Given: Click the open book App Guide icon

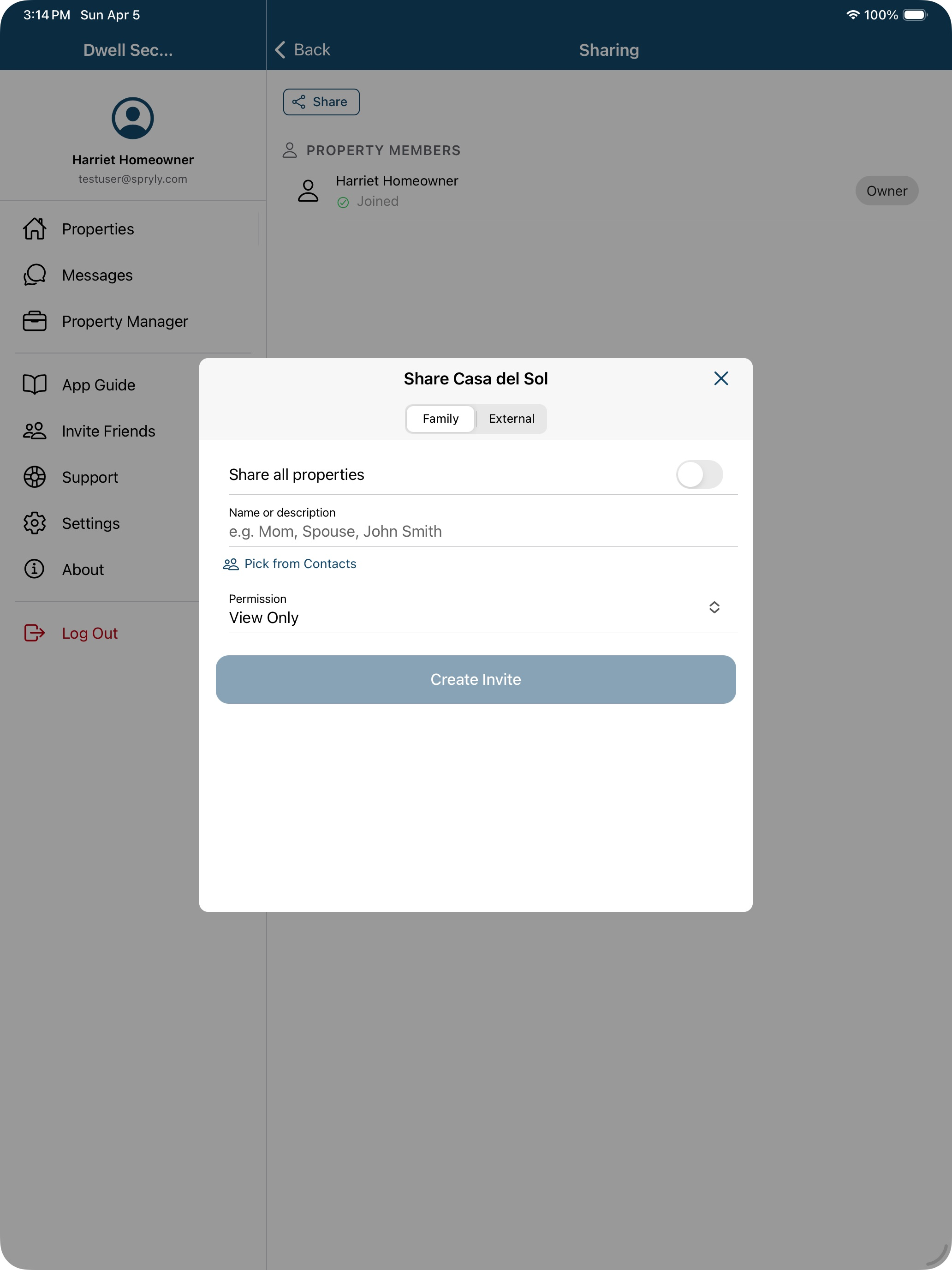Looking at the screenshot, I should (35, 384).
